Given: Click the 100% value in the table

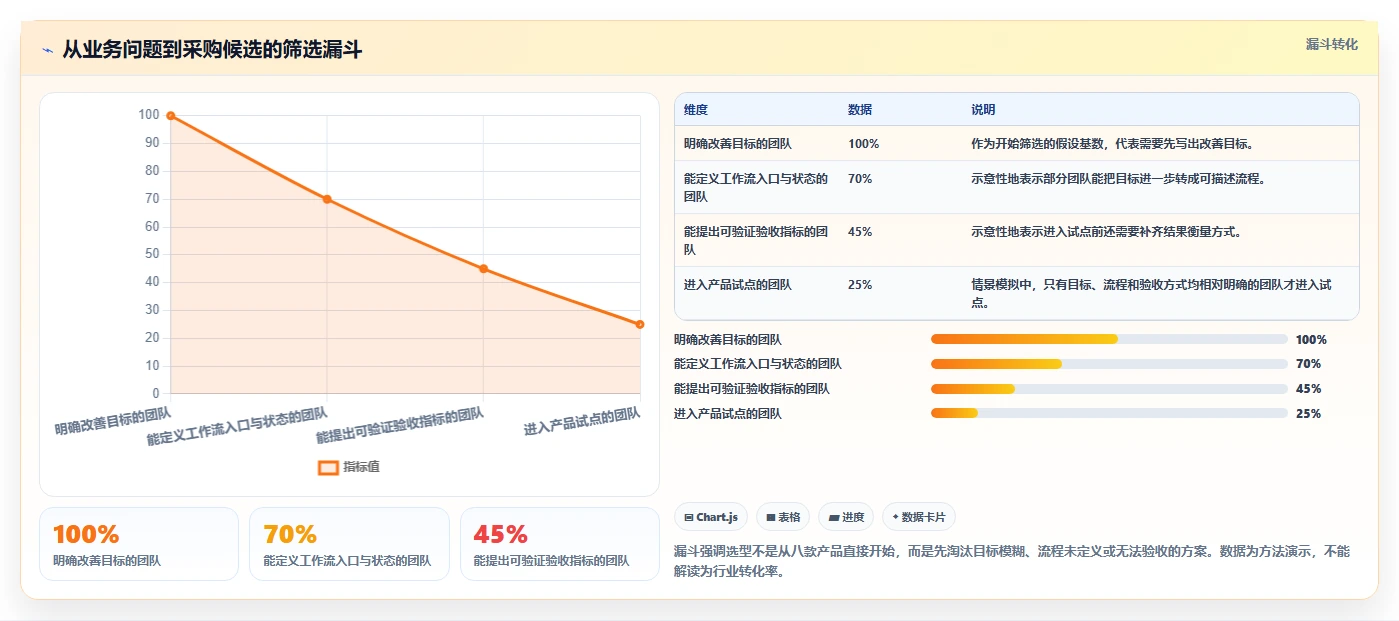Looking at the screenshot, I should click(x=863, y=144).
